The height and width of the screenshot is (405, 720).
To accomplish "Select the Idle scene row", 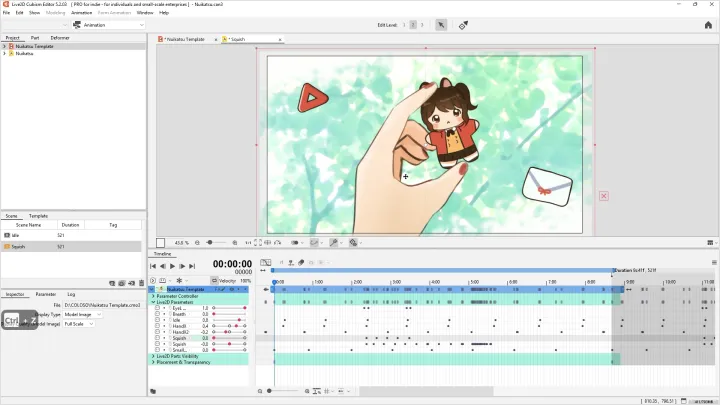I will (x=71, y=235).
